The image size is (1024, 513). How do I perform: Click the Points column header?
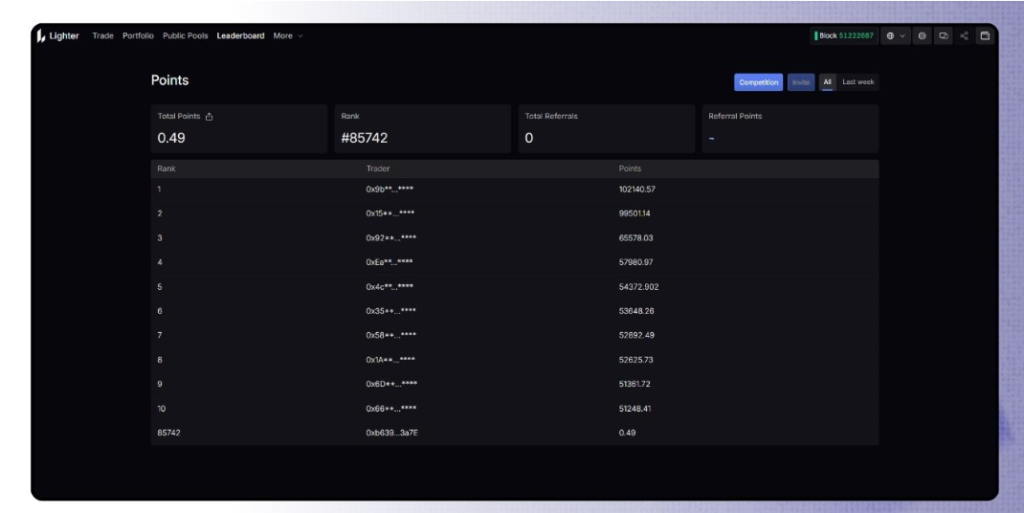[x=630, y=169]
